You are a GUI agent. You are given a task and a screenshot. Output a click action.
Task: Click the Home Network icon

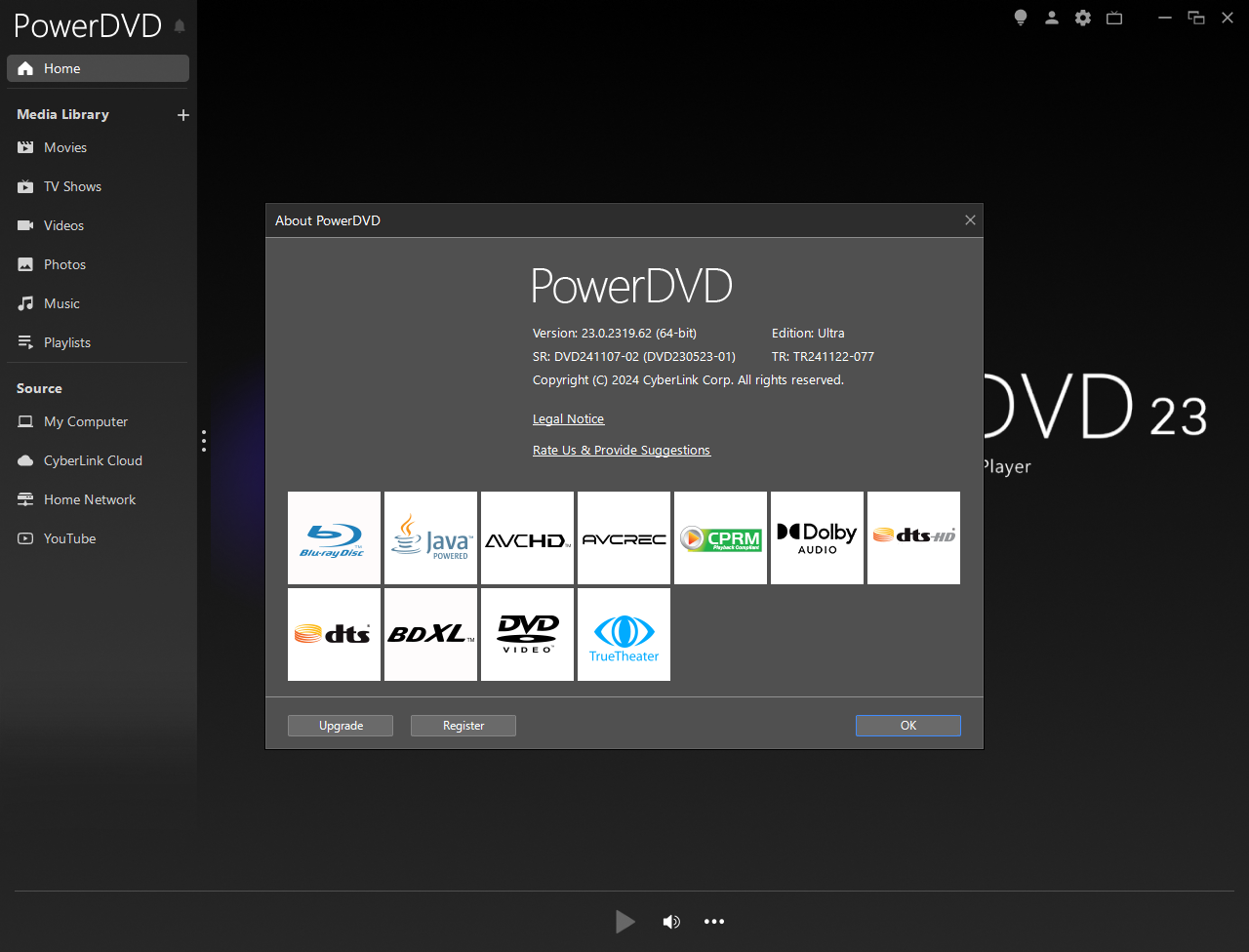coord(25,499)
